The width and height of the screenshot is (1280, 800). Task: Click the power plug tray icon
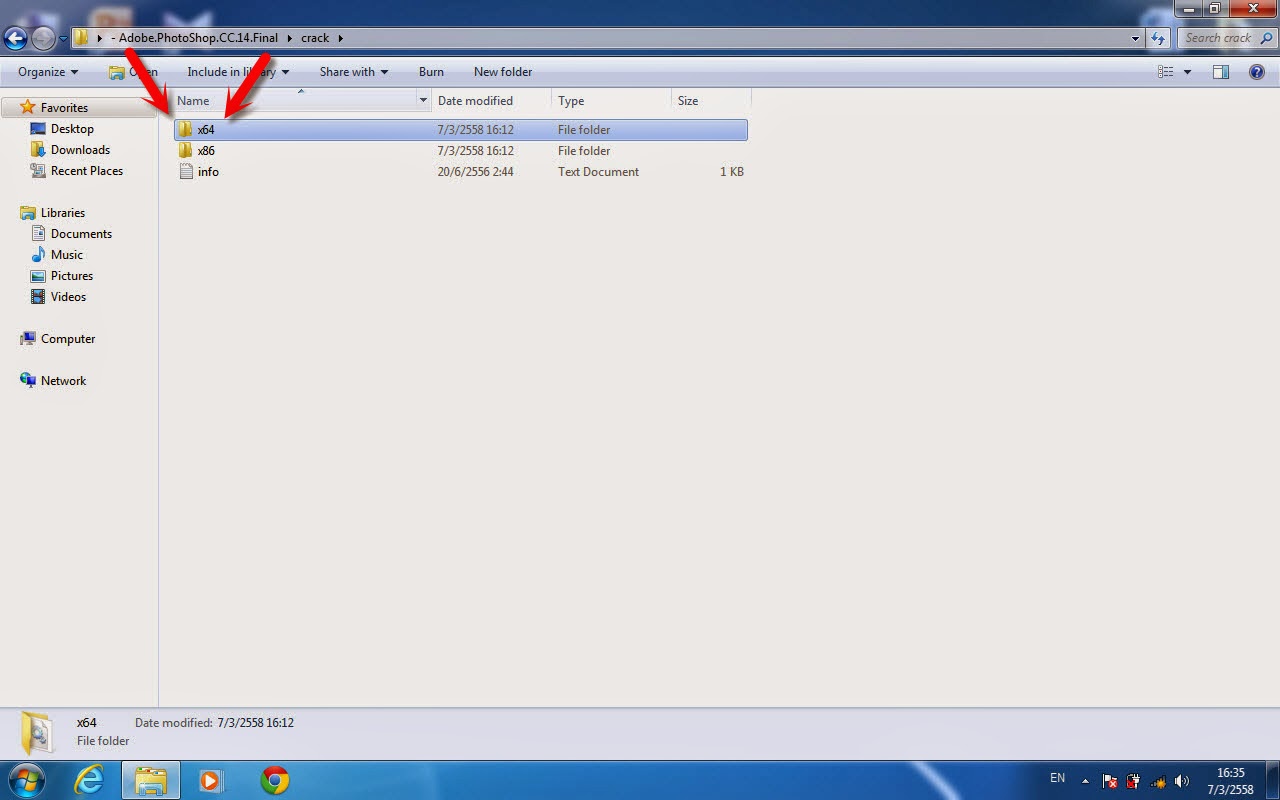pos(1134,781)
